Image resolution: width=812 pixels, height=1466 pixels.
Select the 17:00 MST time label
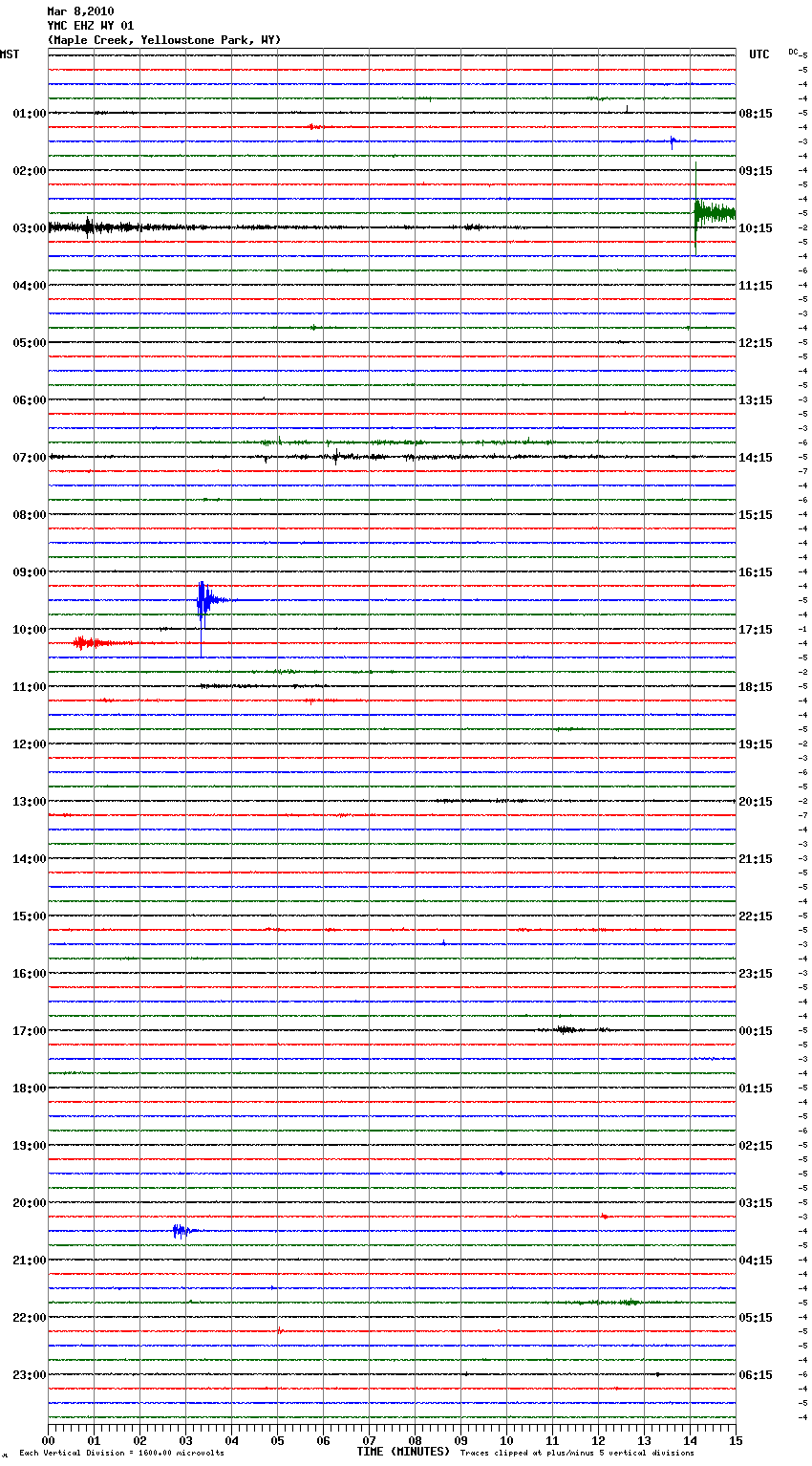click(30, 1031)
